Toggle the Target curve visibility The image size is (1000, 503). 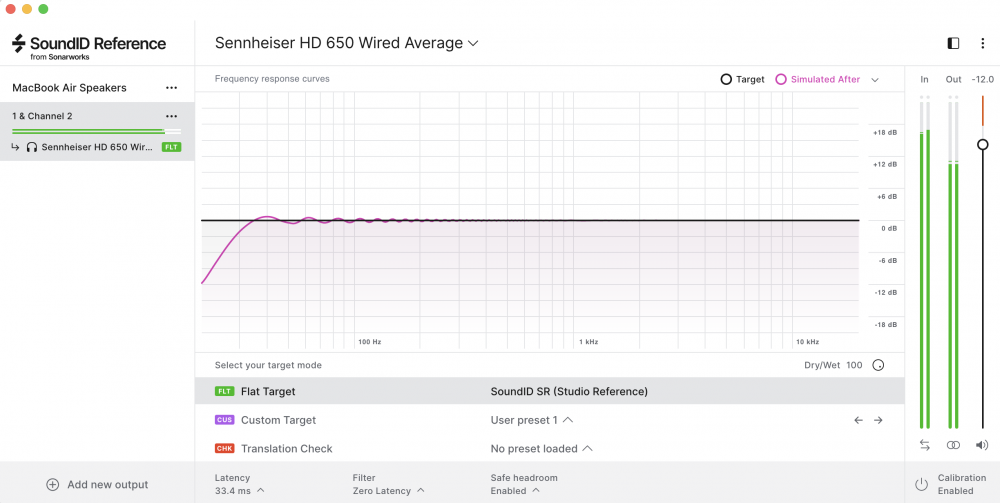pyautogui.click(x=742, y=79)
